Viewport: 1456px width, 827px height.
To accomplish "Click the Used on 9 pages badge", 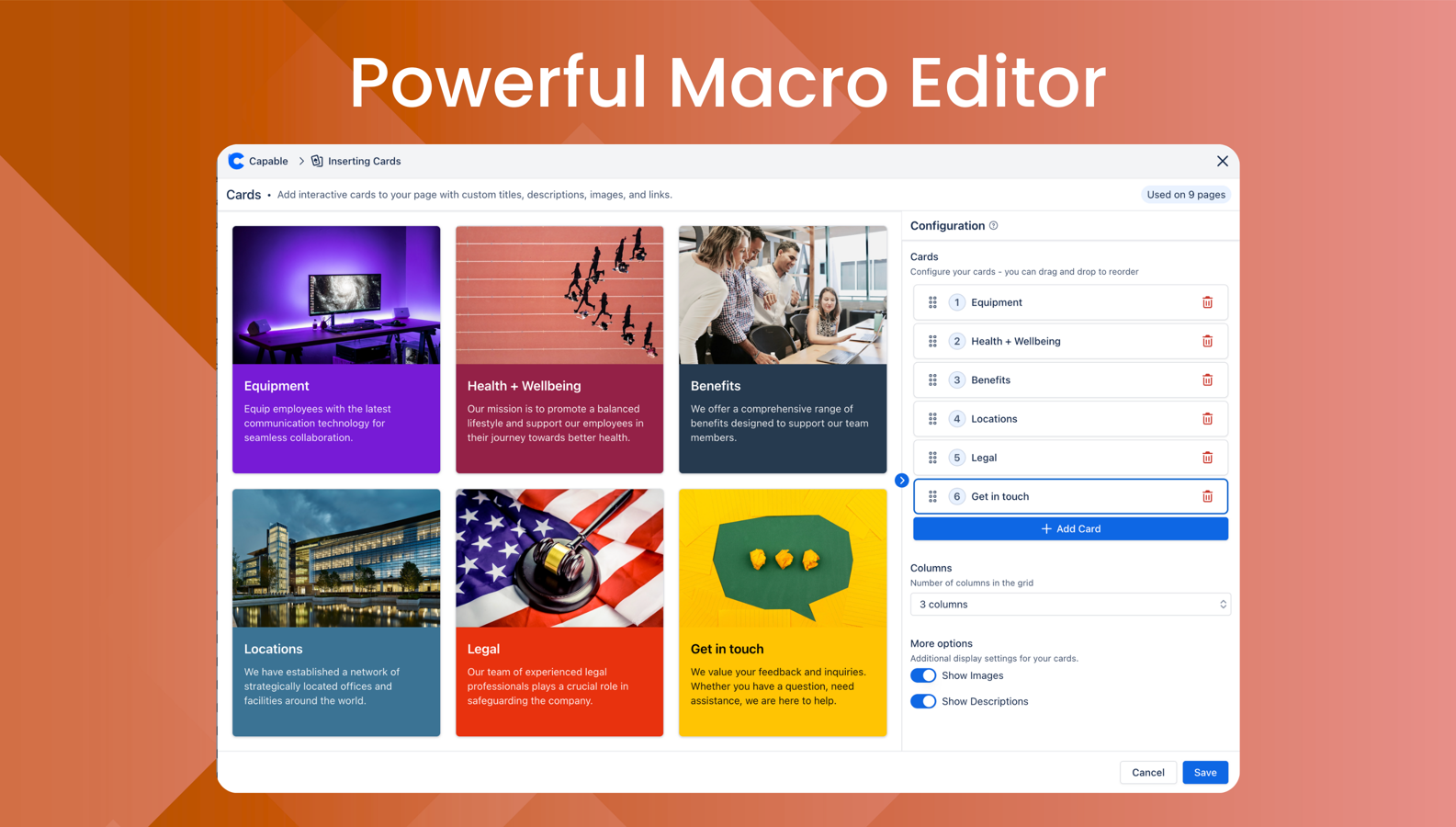I will pos(1186,195).
